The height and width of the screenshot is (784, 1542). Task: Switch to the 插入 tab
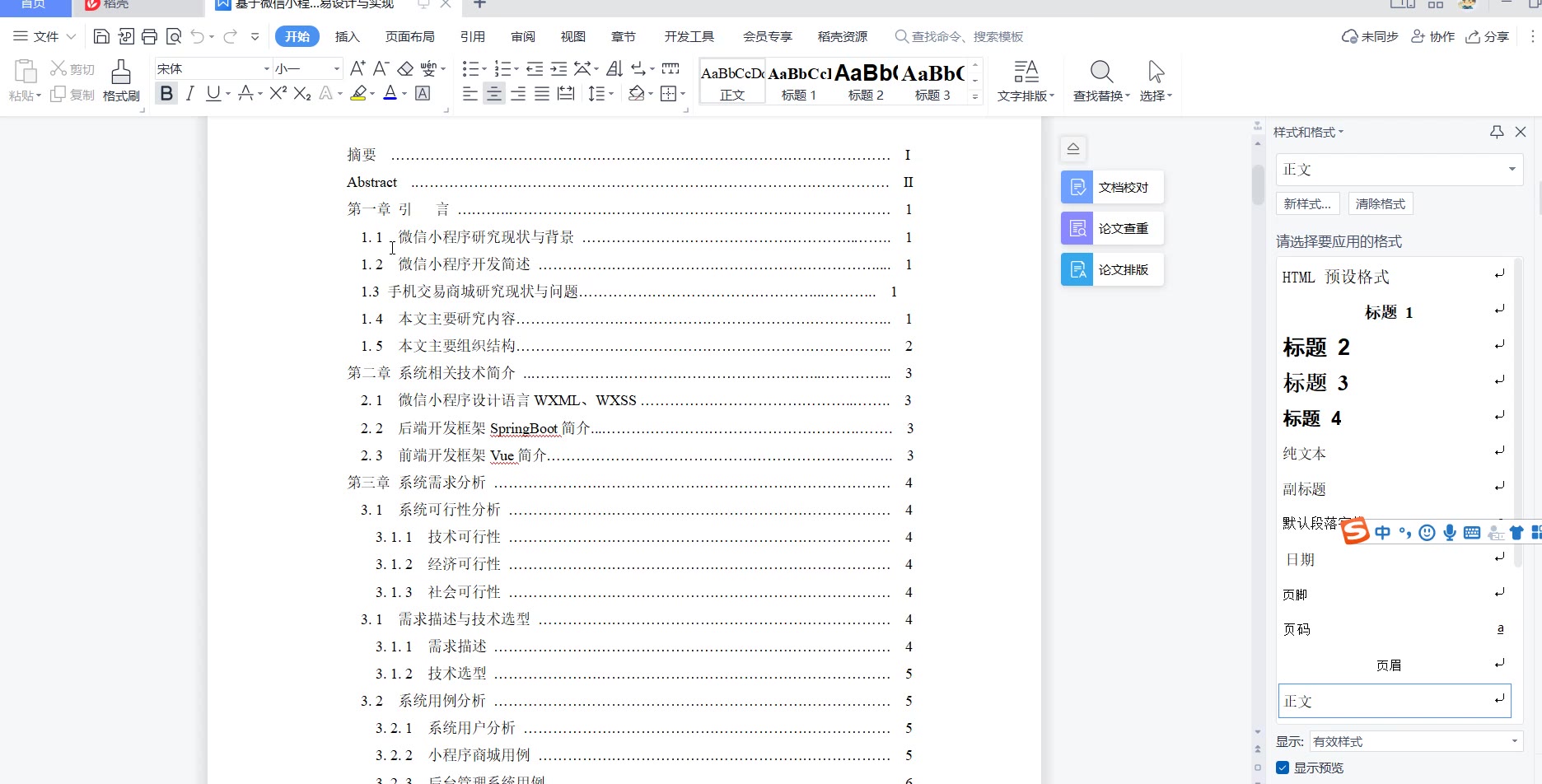tap(348, 36)
